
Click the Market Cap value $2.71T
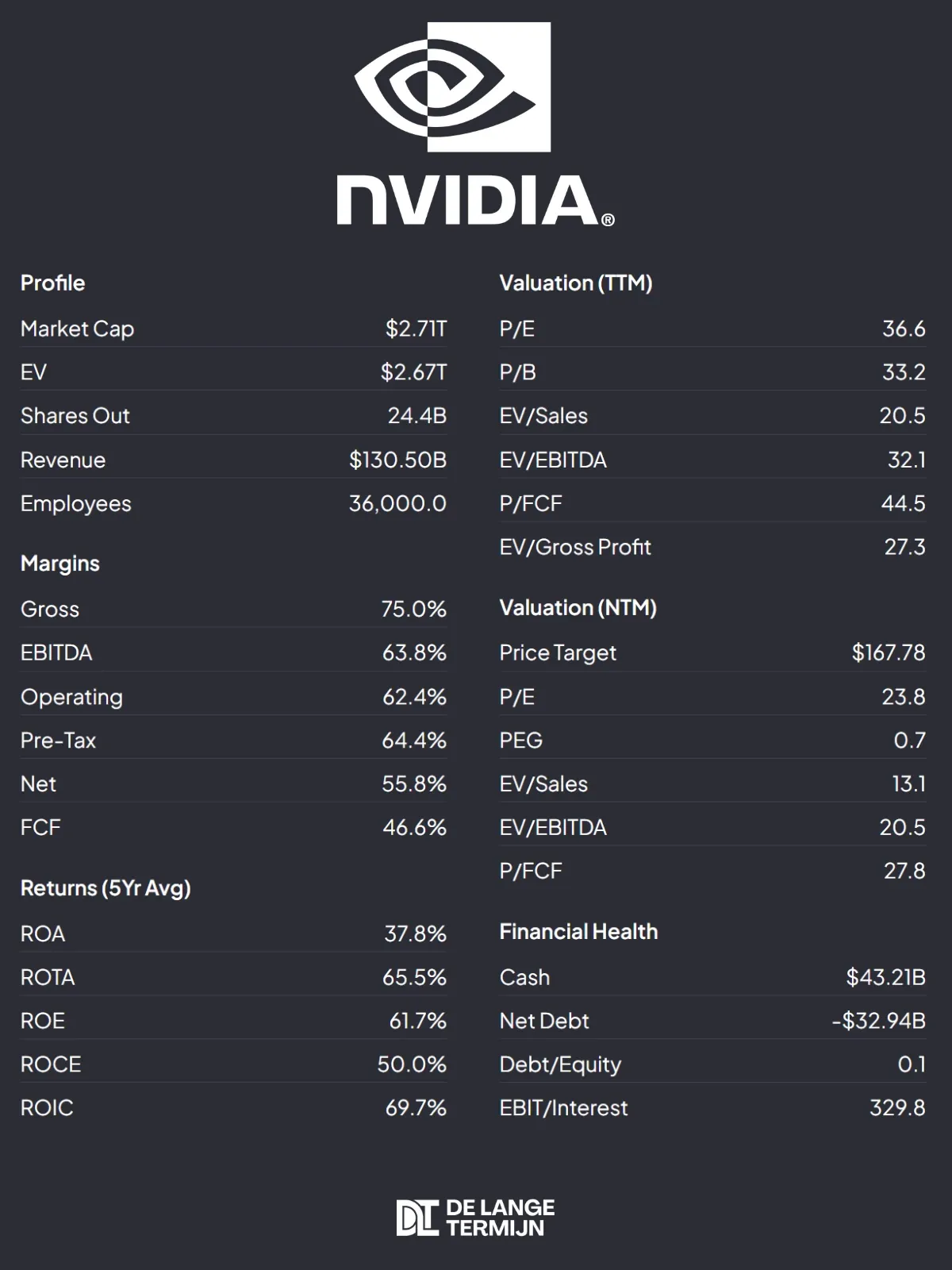point(416,329)
